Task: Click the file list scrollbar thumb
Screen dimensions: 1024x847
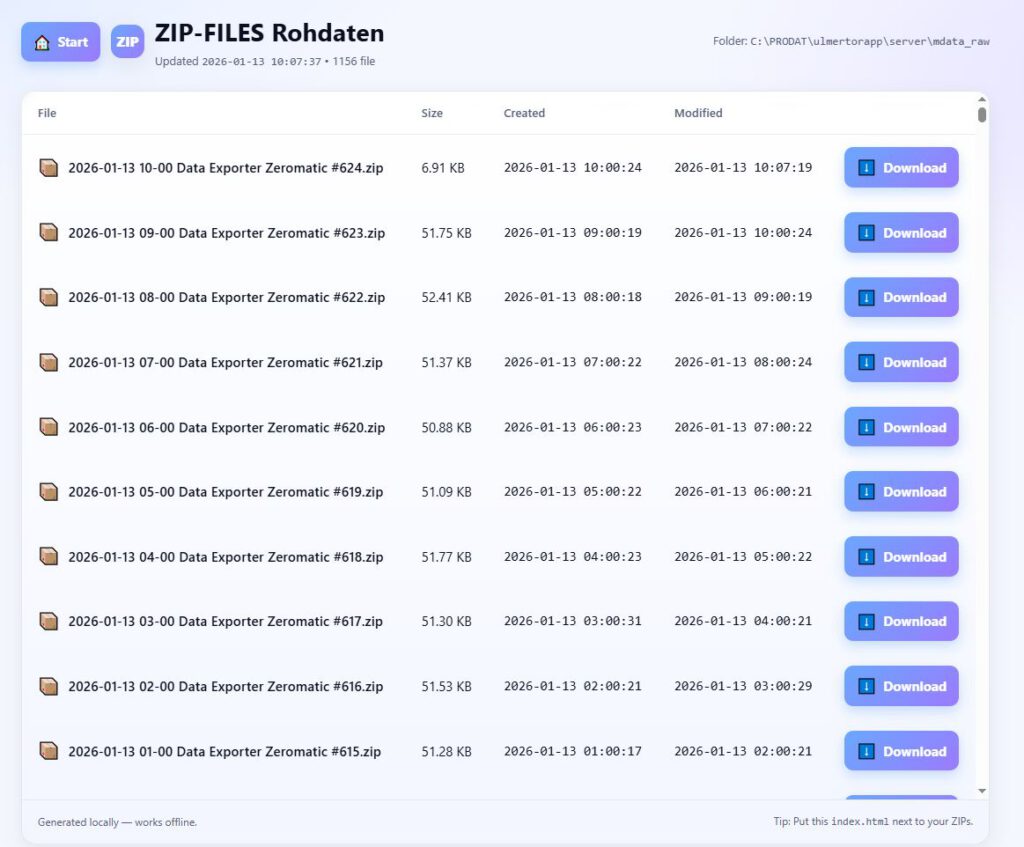Action: pos(982,114)
